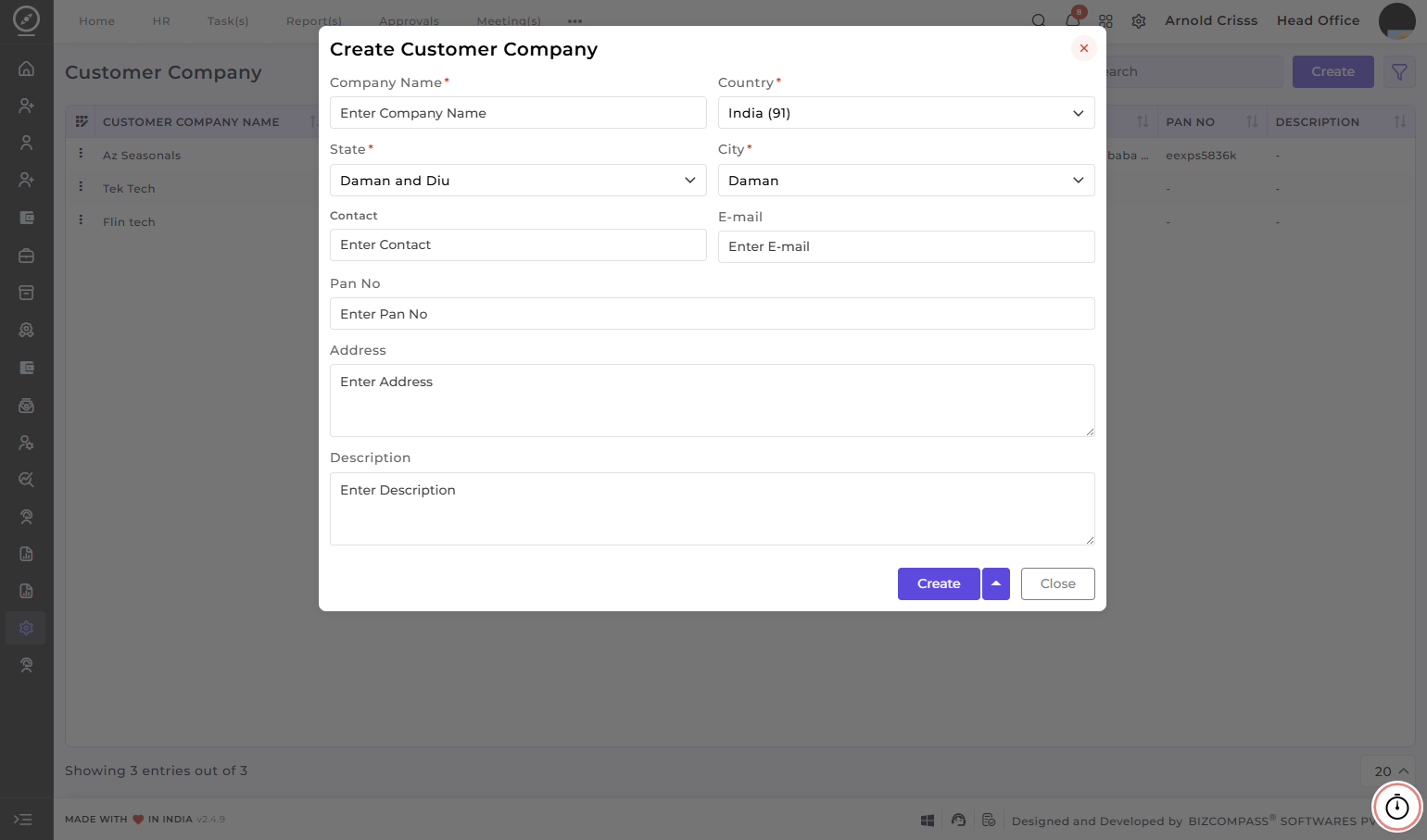This screenshot has width=1427, height=840.
Task: Open row options for Tek Tech
Action: [x=81, y=186]
